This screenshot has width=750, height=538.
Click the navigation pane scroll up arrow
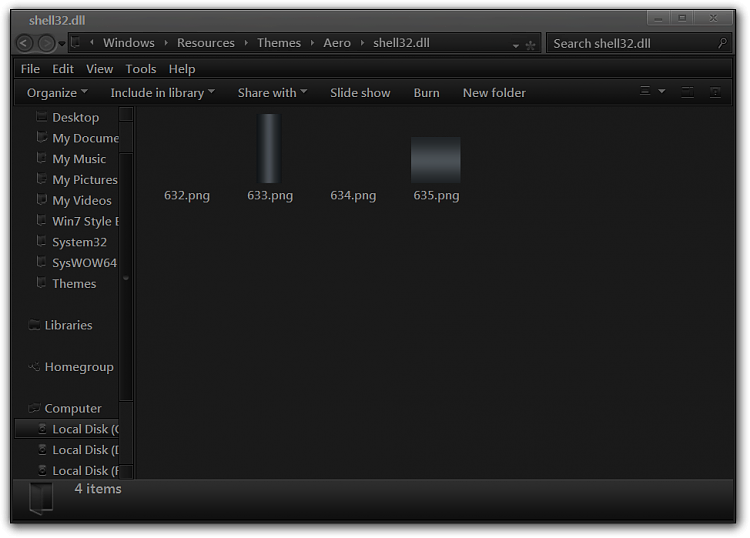[126, 114]
